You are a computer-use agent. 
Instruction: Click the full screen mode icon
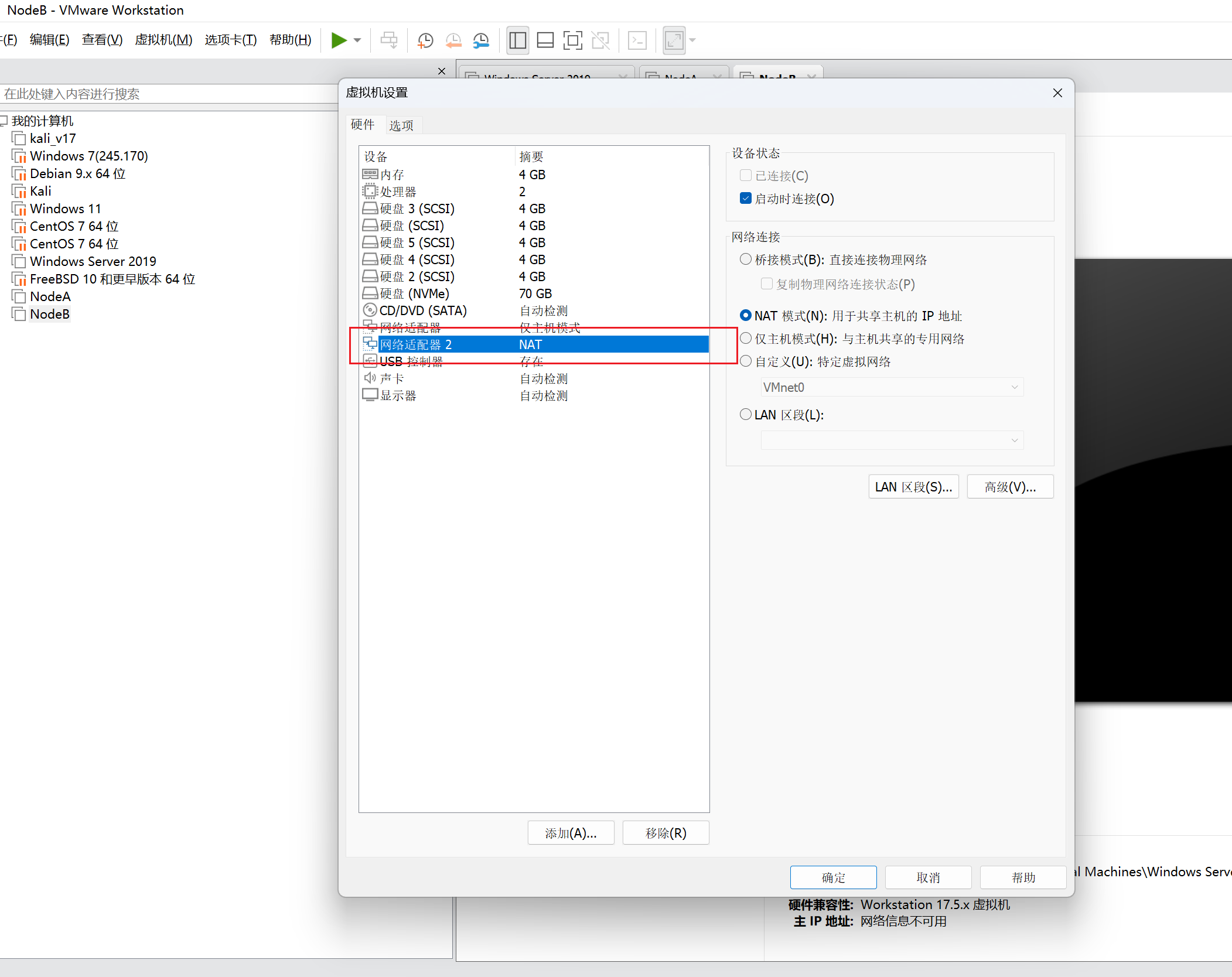pos(572,40)
